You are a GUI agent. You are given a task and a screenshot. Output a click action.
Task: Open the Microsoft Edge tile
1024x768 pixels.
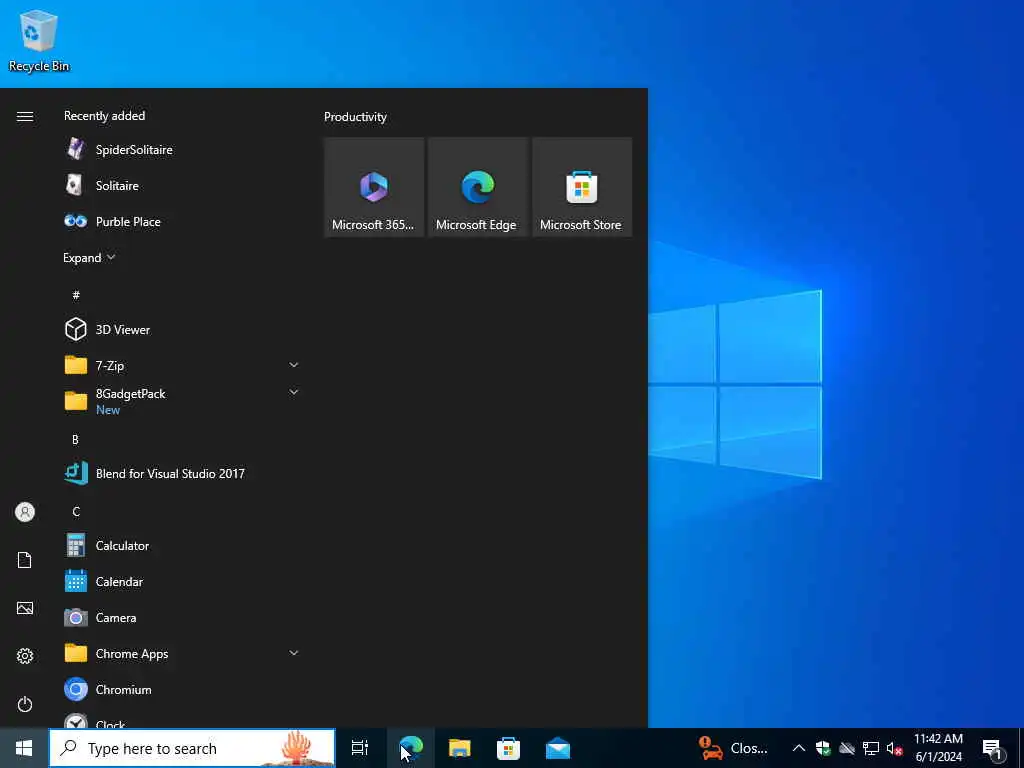coord(477,187)
